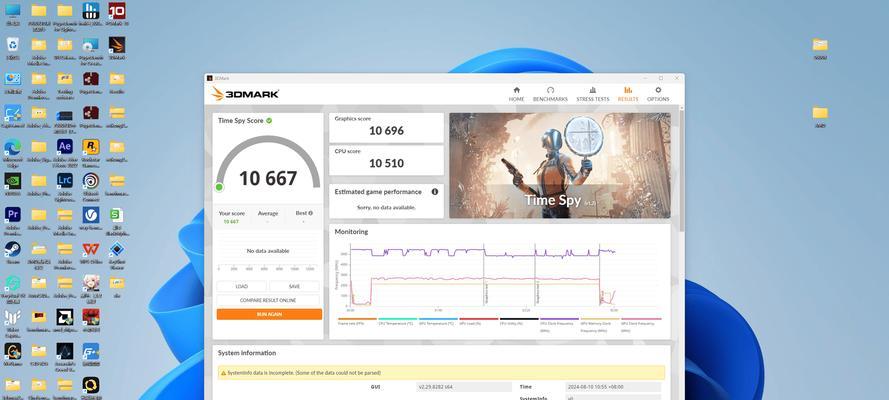889x400 pixels.
Task: Click the 3DMark window vertical scrollbar
Action: pos(681,170)
